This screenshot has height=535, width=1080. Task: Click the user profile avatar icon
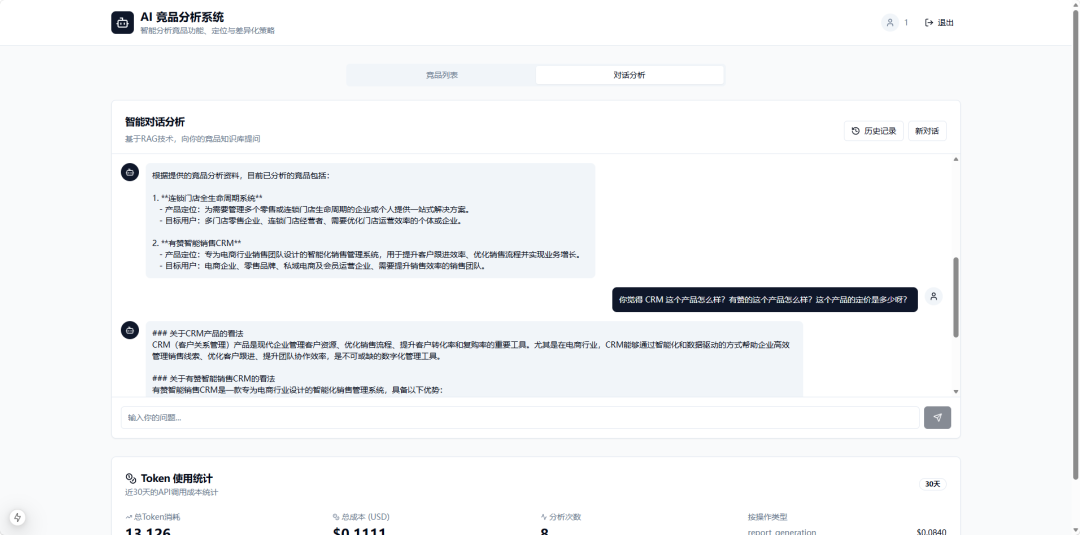[x=890, y=22]
